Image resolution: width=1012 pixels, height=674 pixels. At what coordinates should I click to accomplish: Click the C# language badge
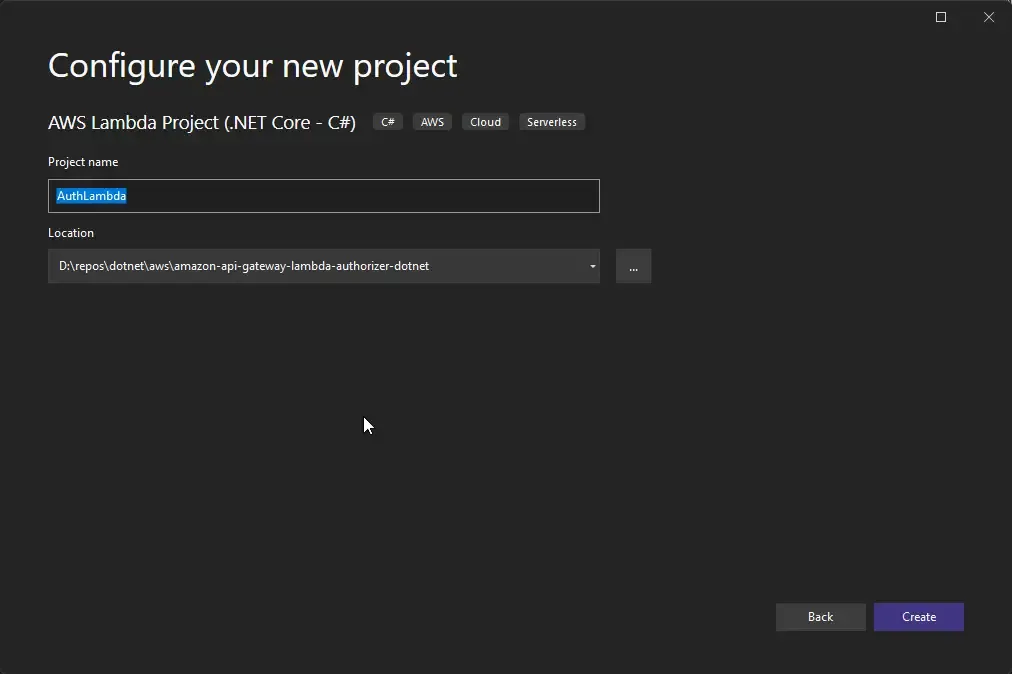click(x=387, y=121)
